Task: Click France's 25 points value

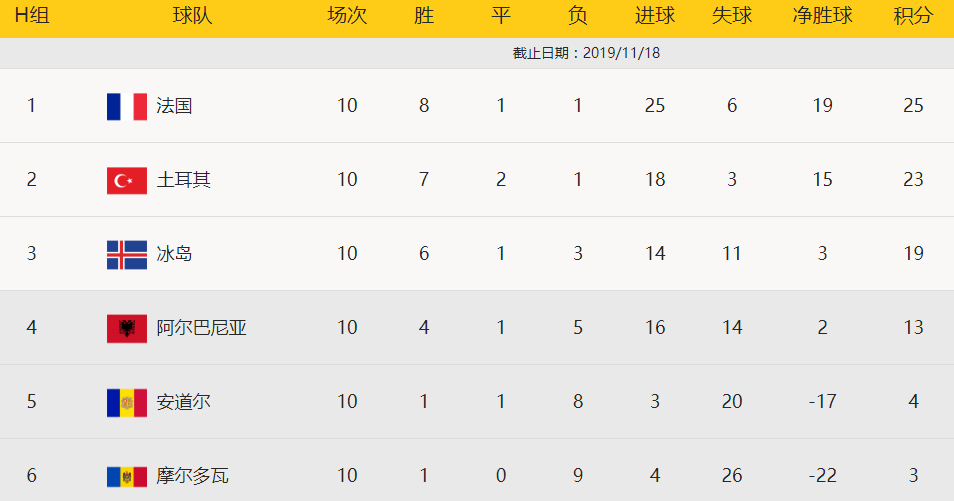Action: (x=913, y=106)
